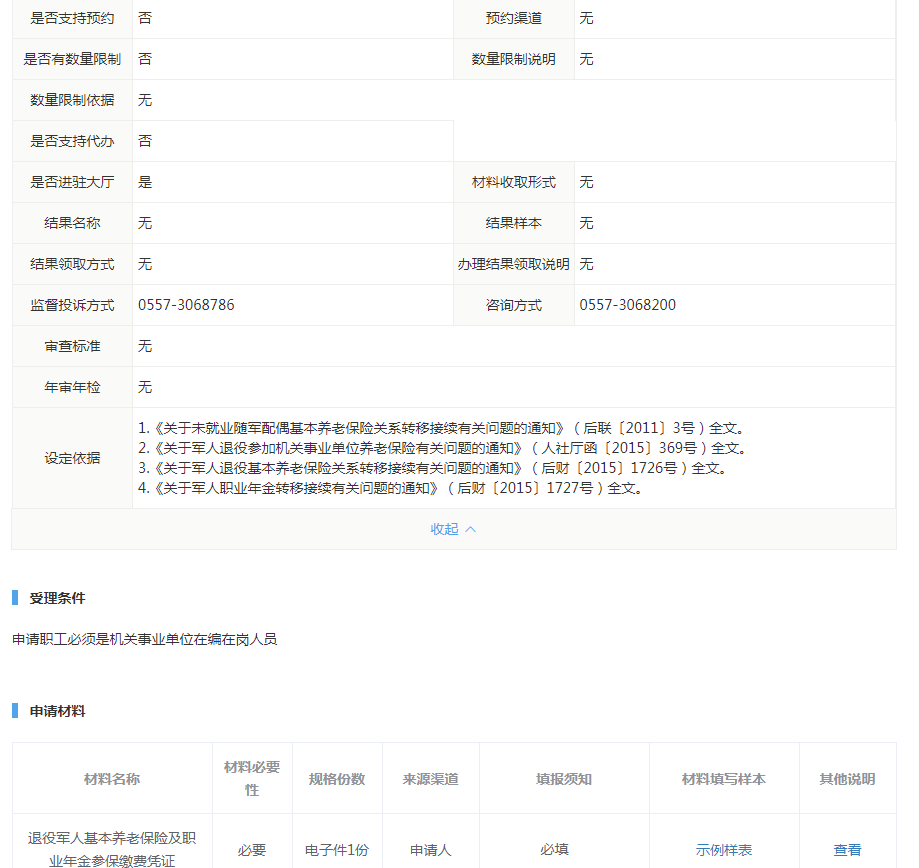Click the 查看 link under 其他说明

(847, 850)
